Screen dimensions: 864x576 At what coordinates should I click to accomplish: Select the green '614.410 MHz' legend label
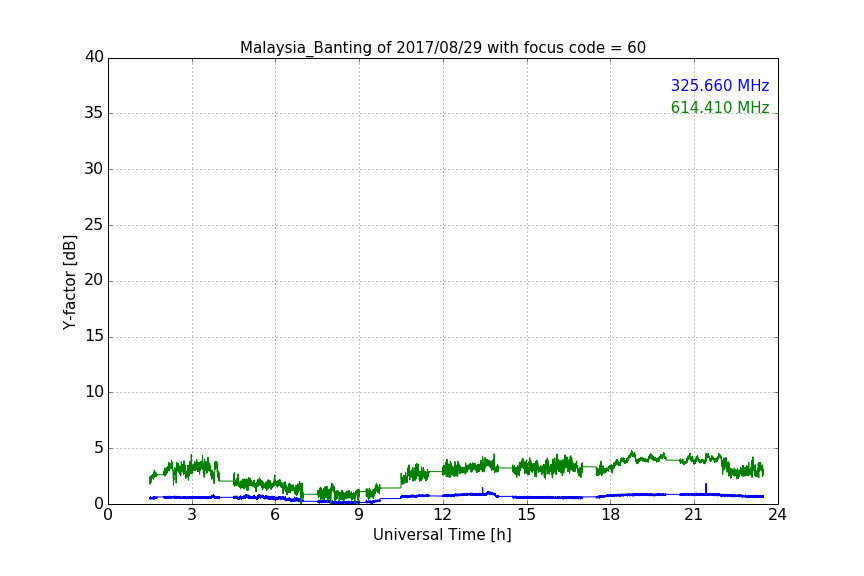720,107
